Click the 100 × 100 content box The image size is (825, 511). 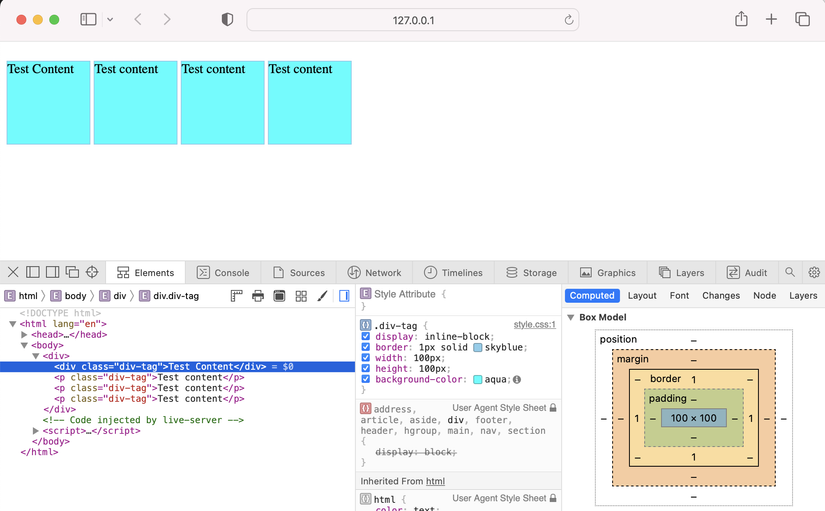[693, 418]
